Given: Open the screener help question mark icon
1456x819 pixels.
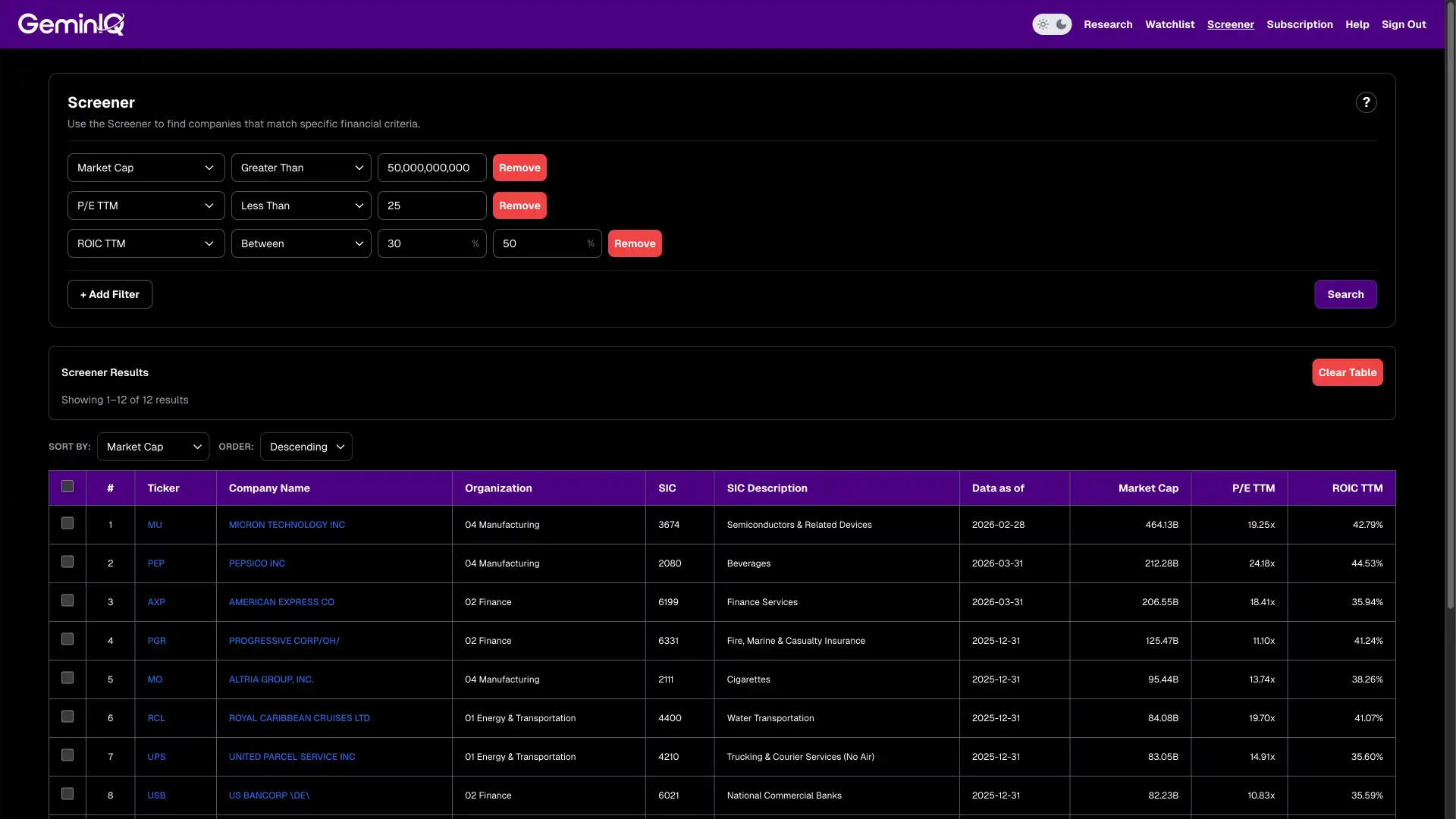Looking at the screenshot, I should click(1366, 102).
